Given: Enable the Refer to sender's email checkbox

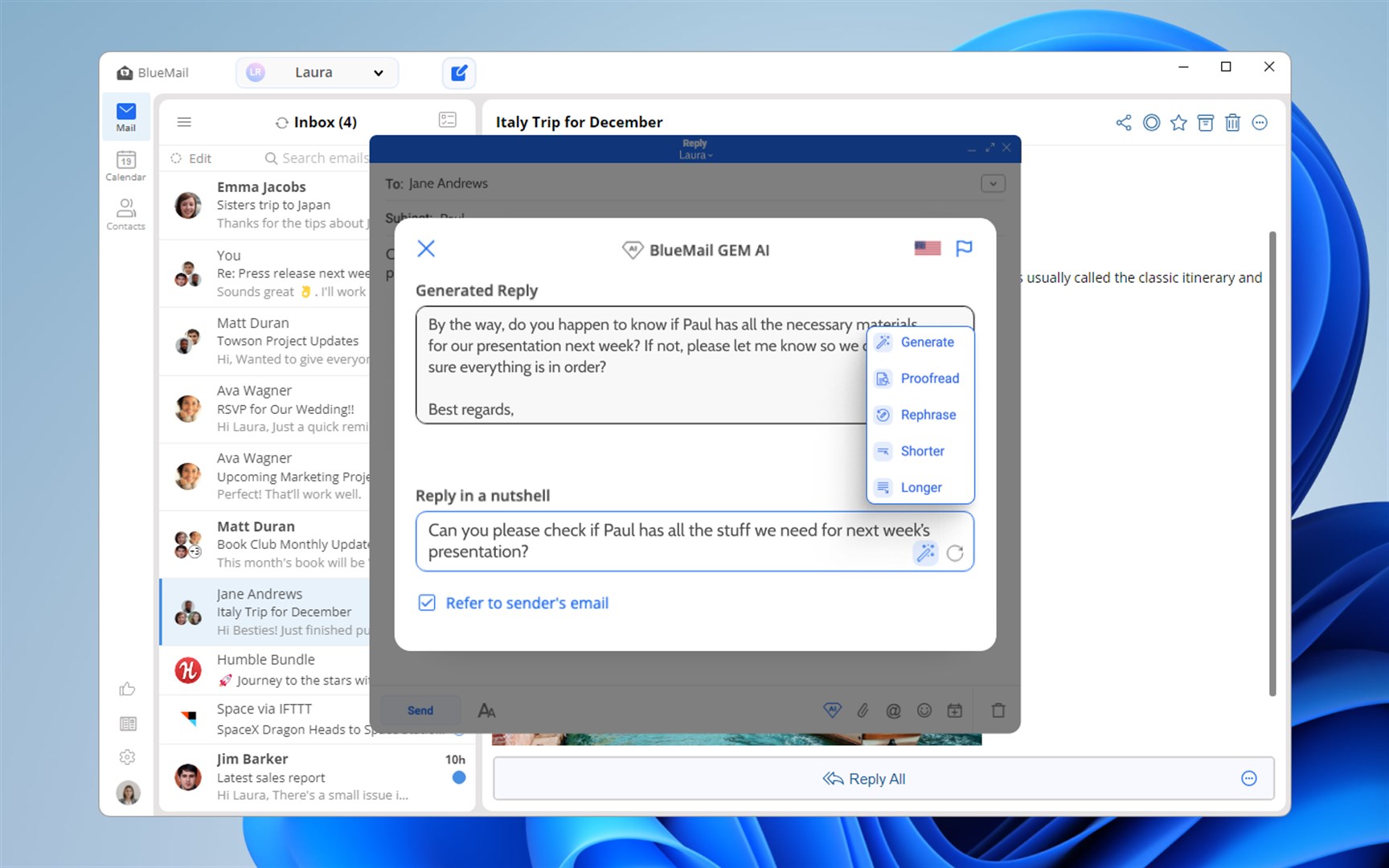Looking at the screenshot, I should 426,602.
